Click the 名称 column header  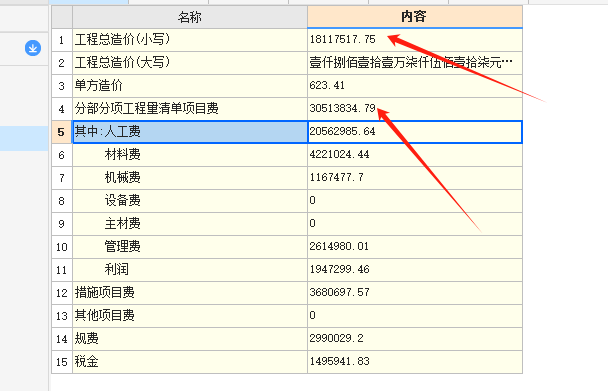(x=190, y=17)
